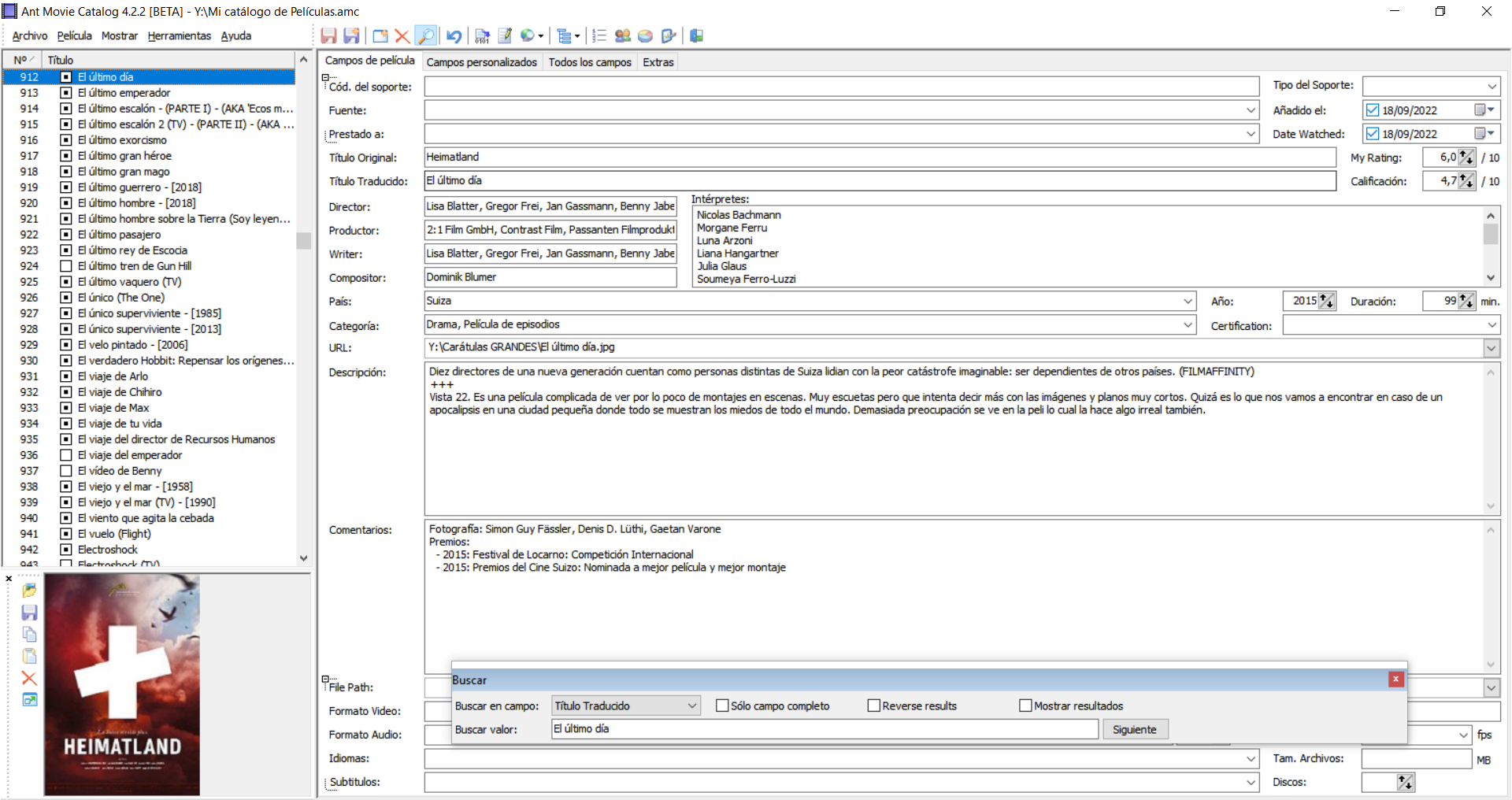The image size is (1512, 800).
Task: Check the Mostrar resultados option
Action: tap(1025, 706)
